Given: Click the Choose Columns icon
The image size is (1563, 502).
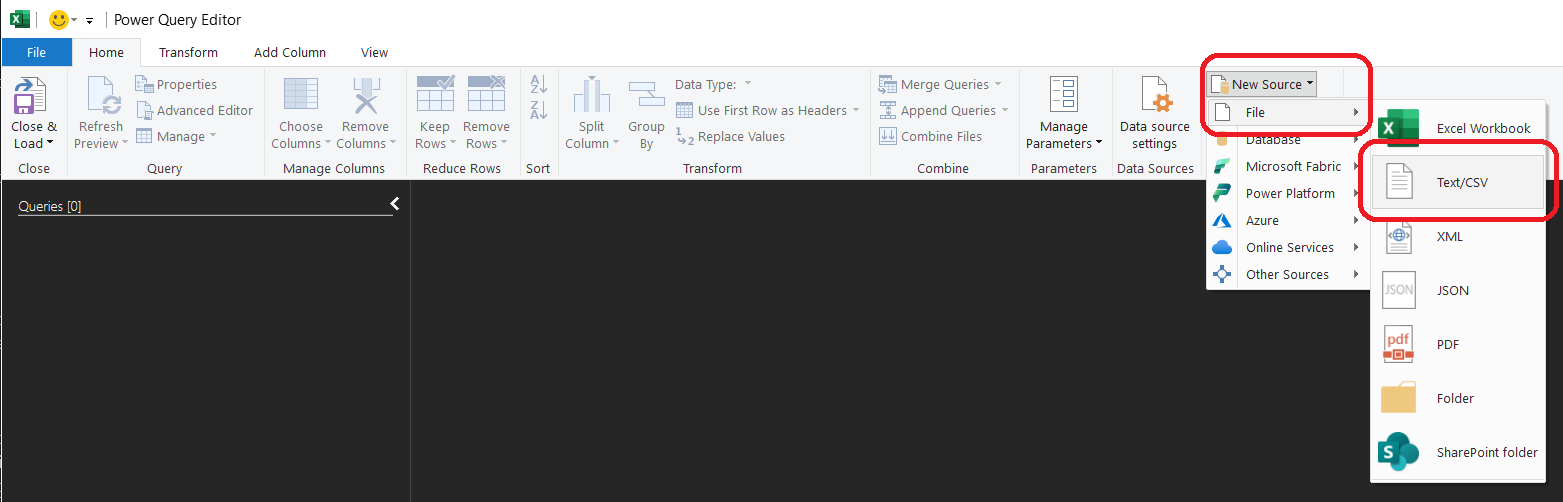Looking at the screenshot, I should (301, 96).
